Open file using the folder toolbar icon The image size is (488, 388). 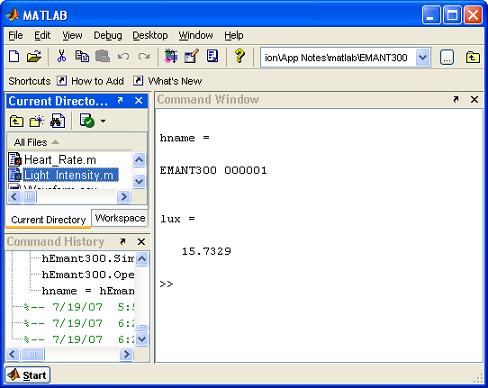click(x=34, y=57)
